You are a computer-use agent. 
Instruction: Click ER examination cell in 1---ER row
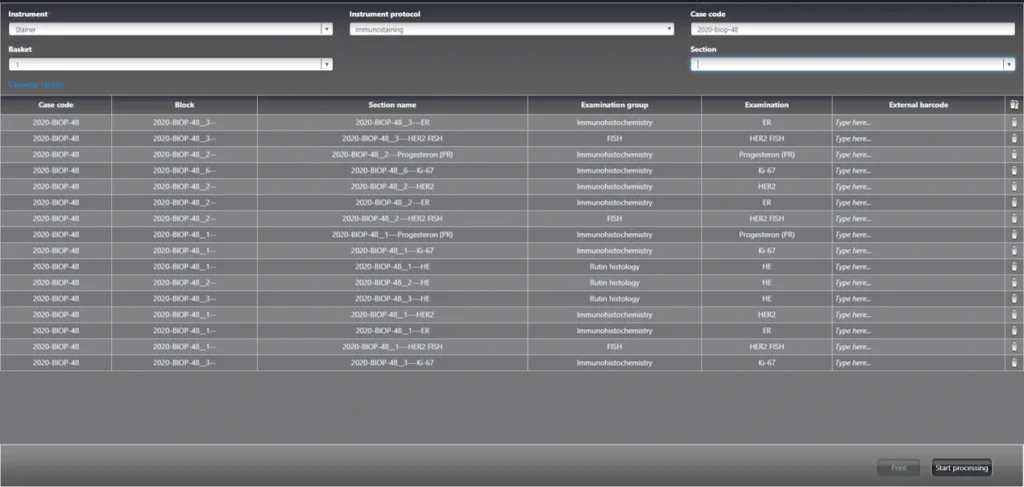click(767, 330)
